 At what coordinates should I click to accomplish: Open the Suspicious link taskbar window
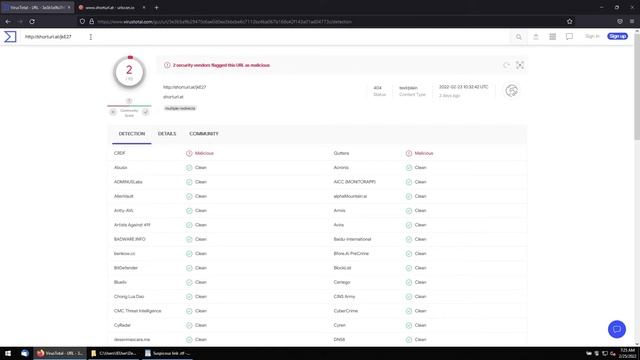click(x=167, y=353)
